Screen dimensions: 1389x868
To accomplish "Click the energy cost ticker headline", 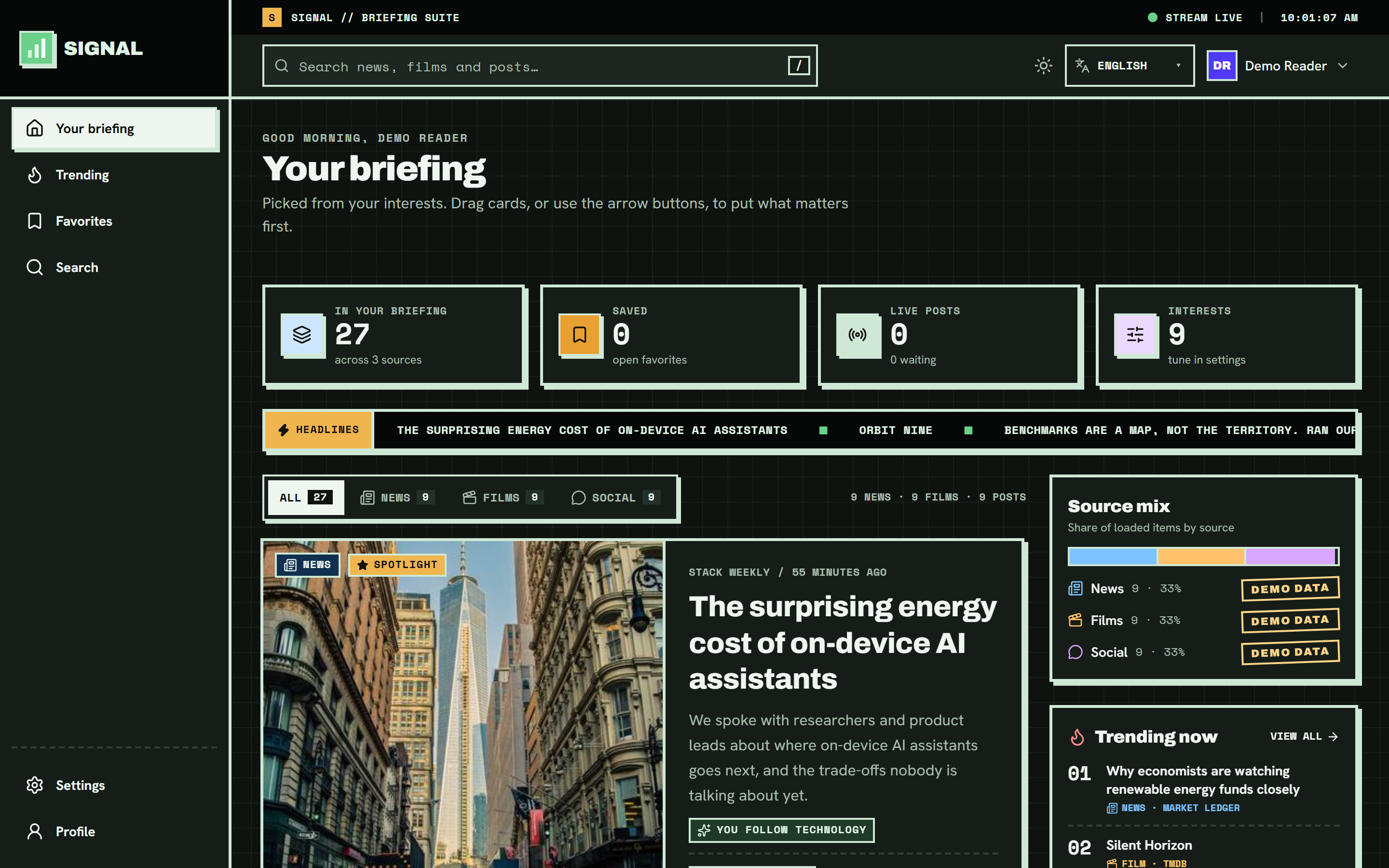I will point(592,431).
